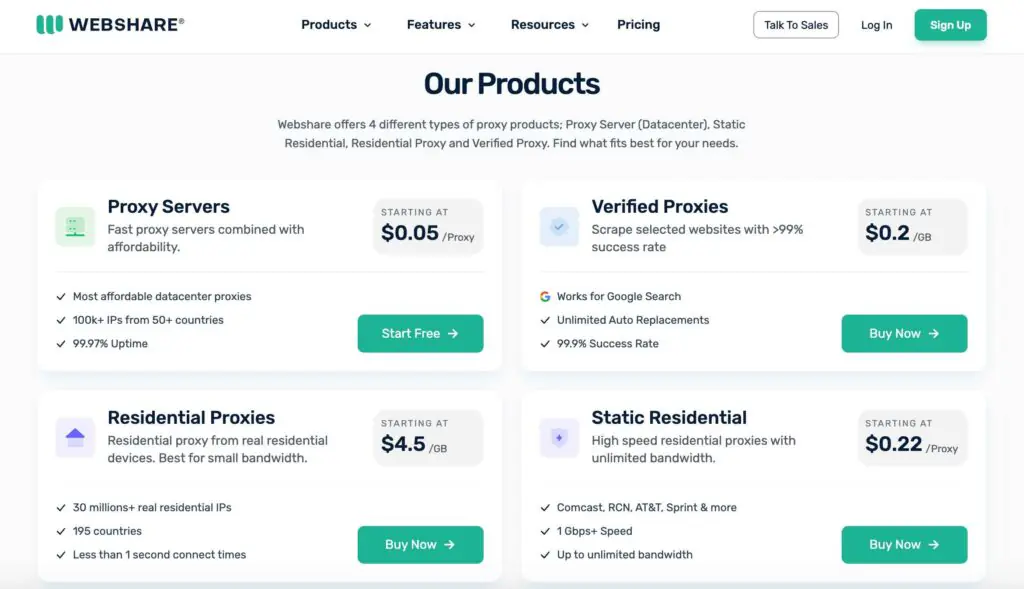
Task: Click the checkmark beside 195 countries
Action: tap(61, 531)
